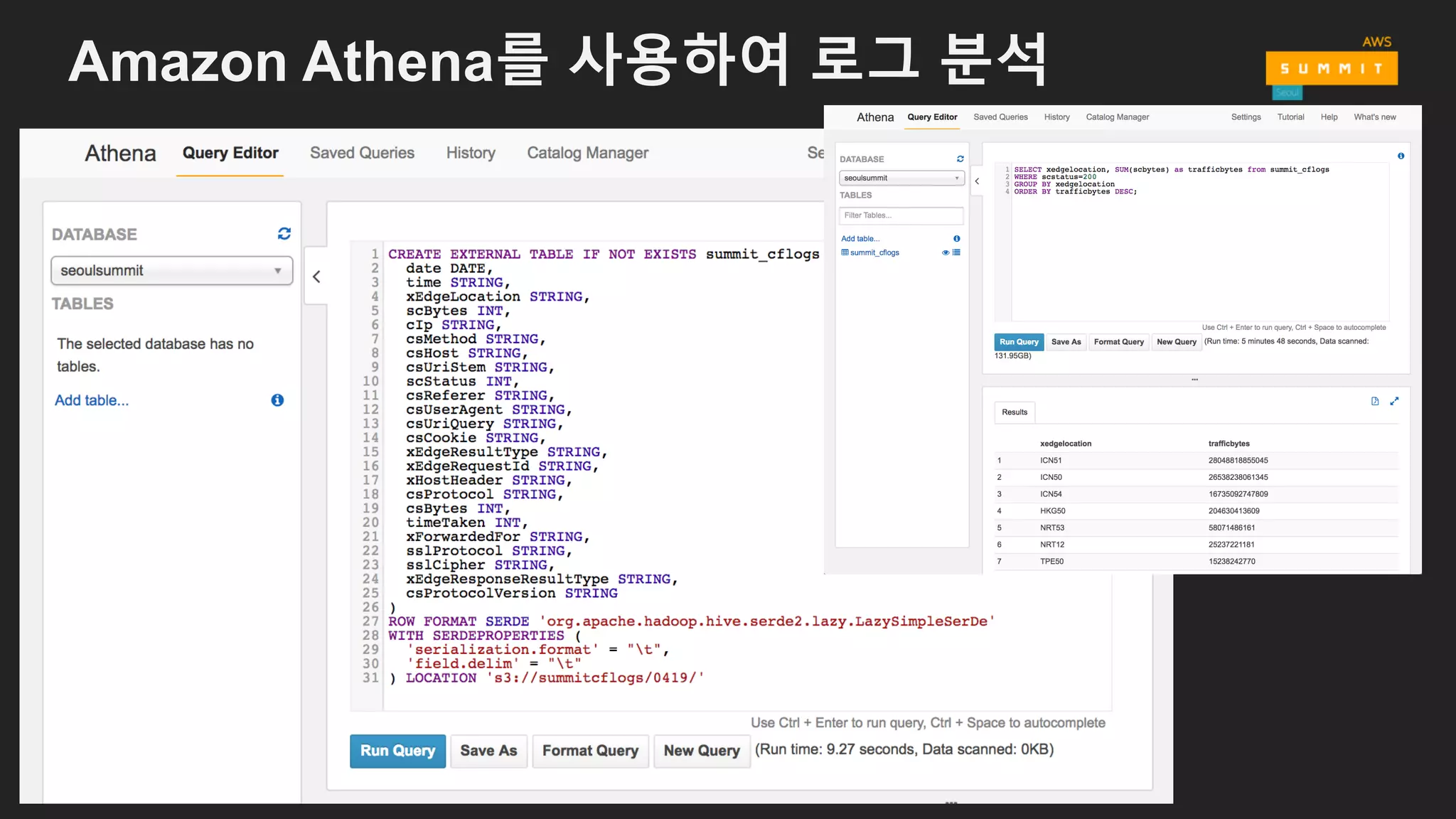Image resolution: width=1456 pixels, height=819 pixels.
Task: Select the ICN51 result cell
Action: pos(1051,461)
